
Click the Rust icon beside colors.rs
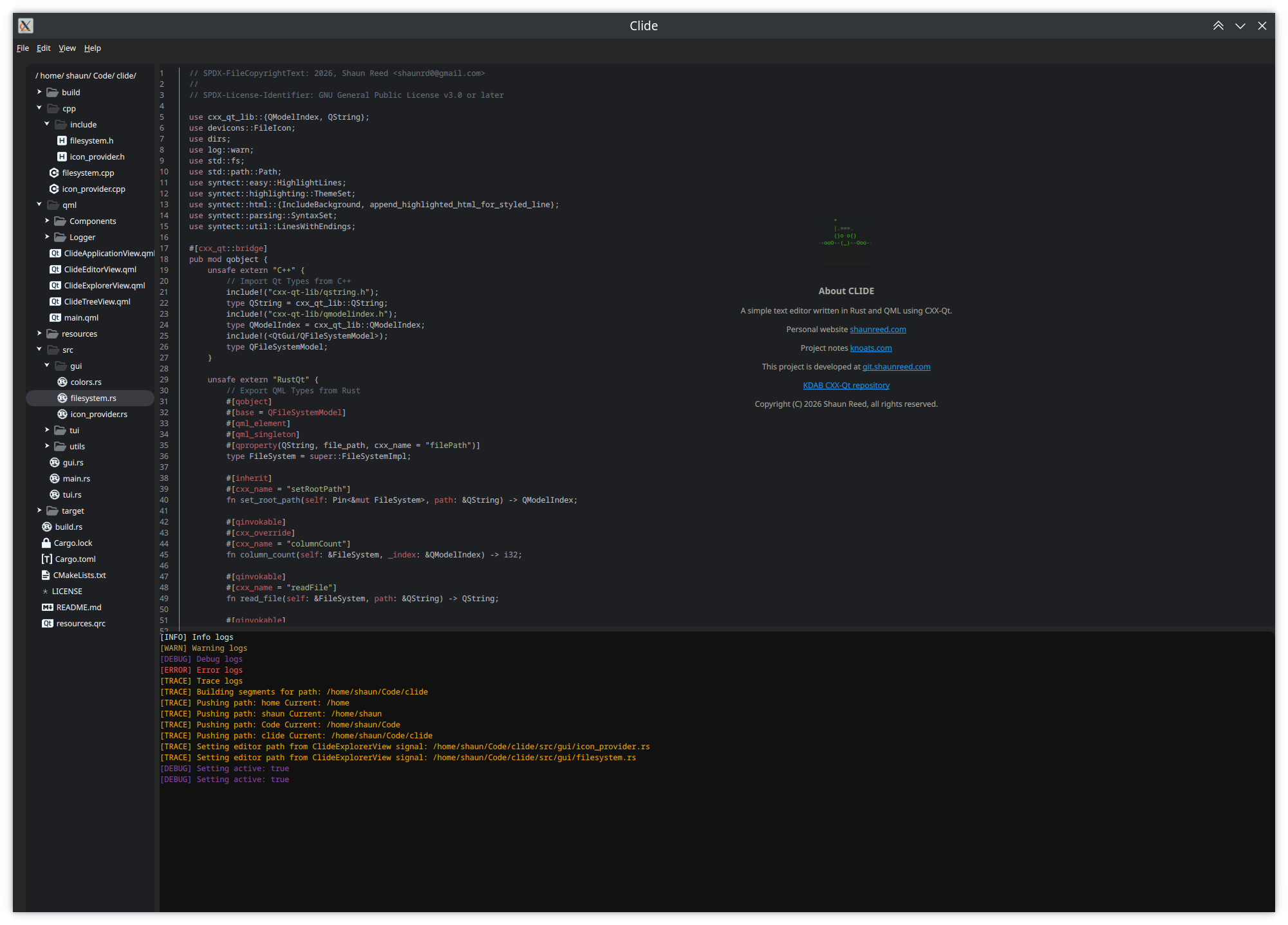62,382
